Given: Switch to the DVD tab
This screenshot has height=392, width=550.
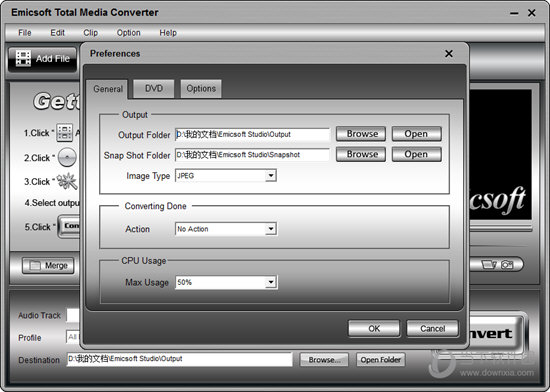Looking at the screenshot, I should coord(154,88).
